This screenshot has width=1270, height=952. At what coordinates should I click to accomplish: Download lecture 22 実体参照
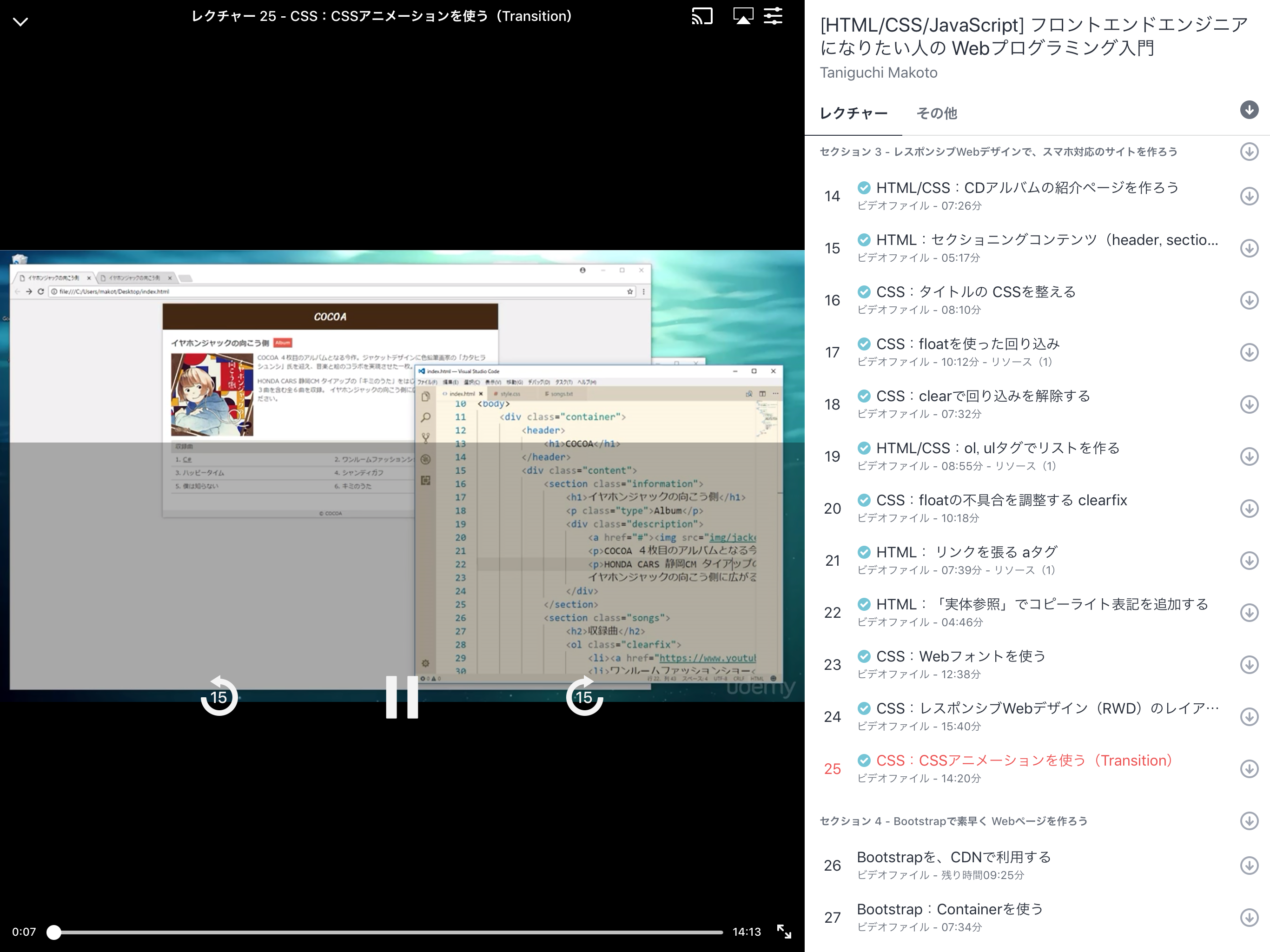coord(1249,613)
